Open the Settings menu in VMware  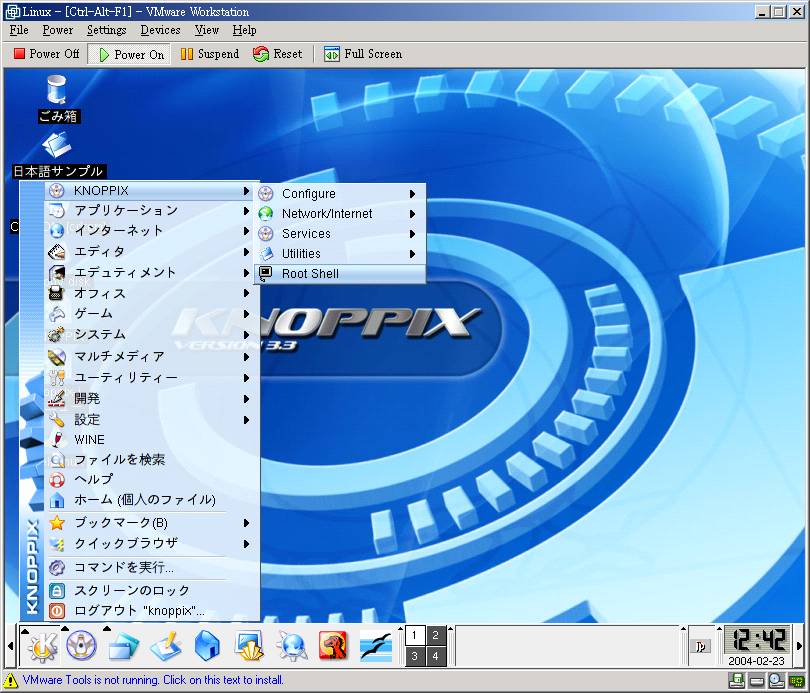(x=106, y=30)
